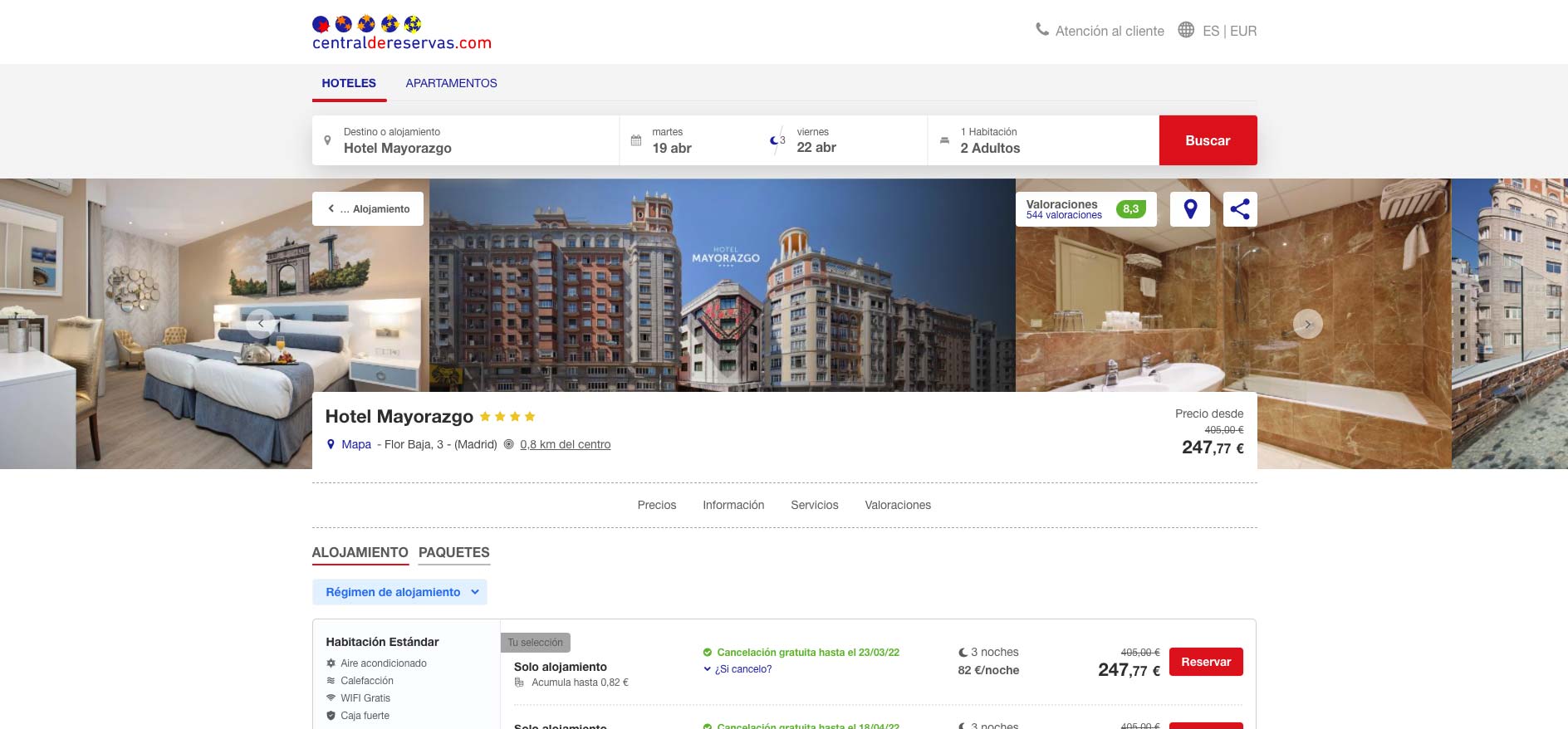1568x729 pixels.
Task: Click the 82 €/noche text
Action: tap(988, 670)
